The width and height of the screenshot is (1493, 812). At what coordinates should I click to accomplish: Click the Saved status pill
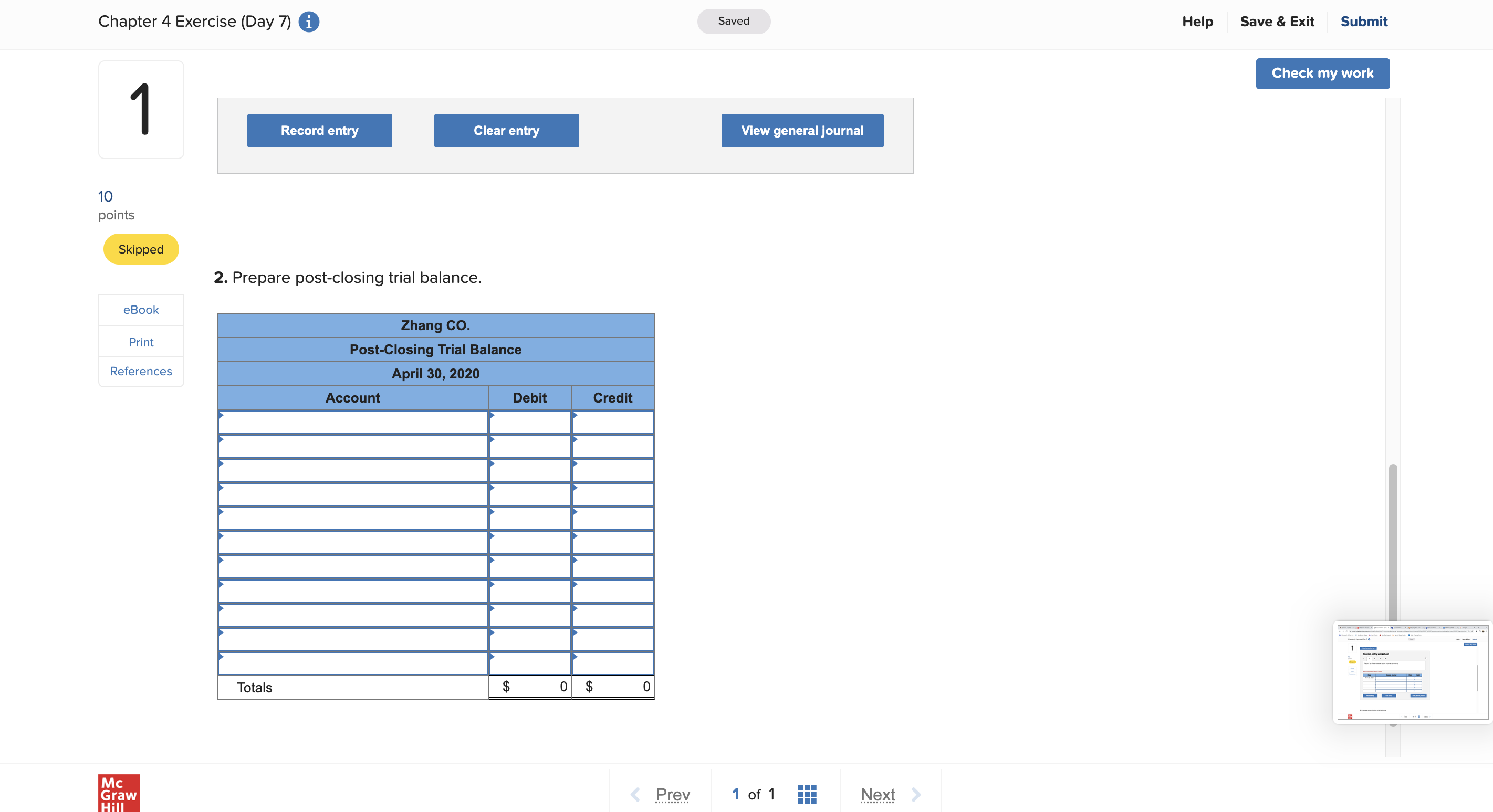tap(733, 22)
